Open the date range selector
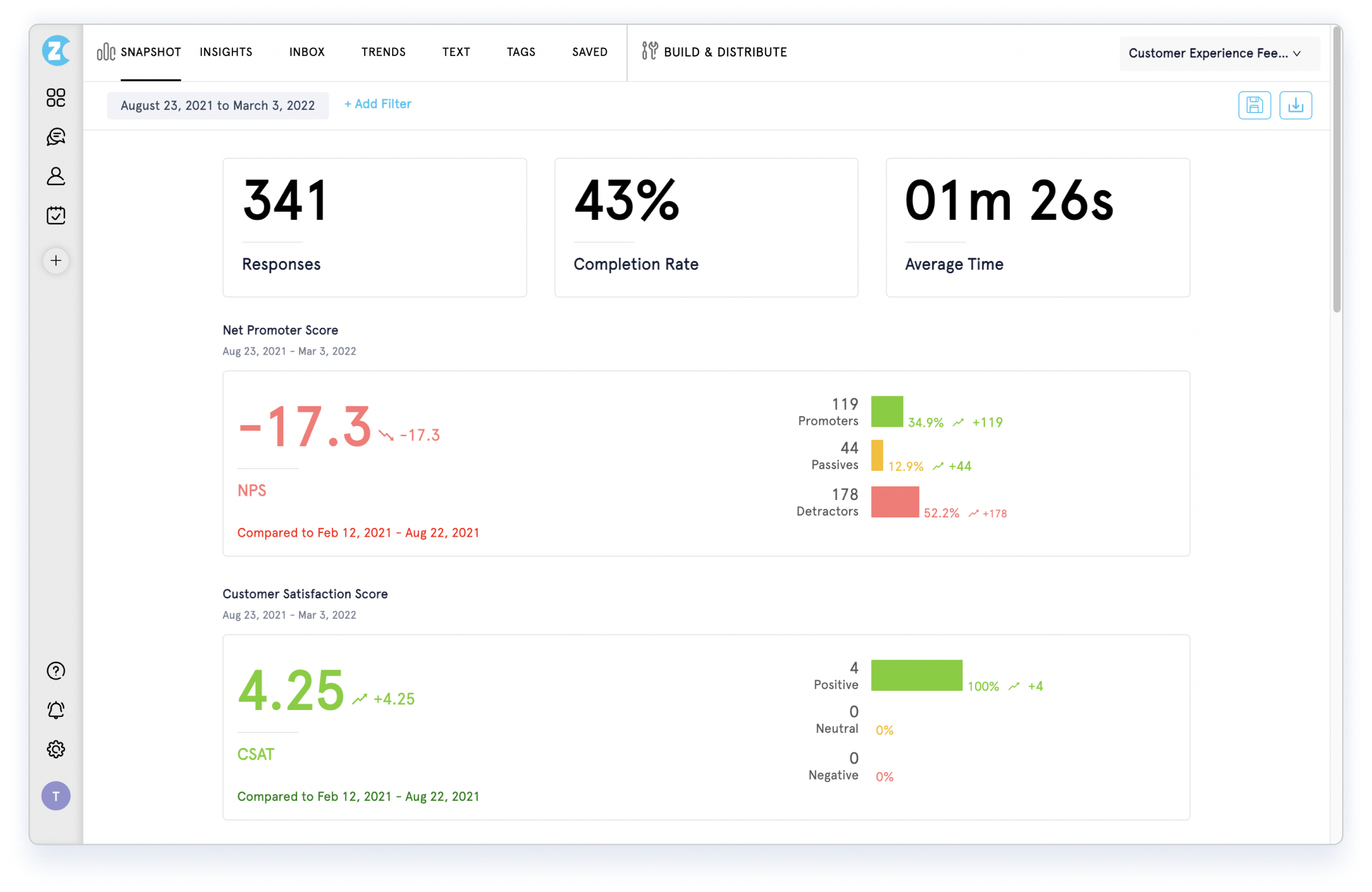Image resolution: width=1372 pixels, height=892 pixels. pos(217,105)
